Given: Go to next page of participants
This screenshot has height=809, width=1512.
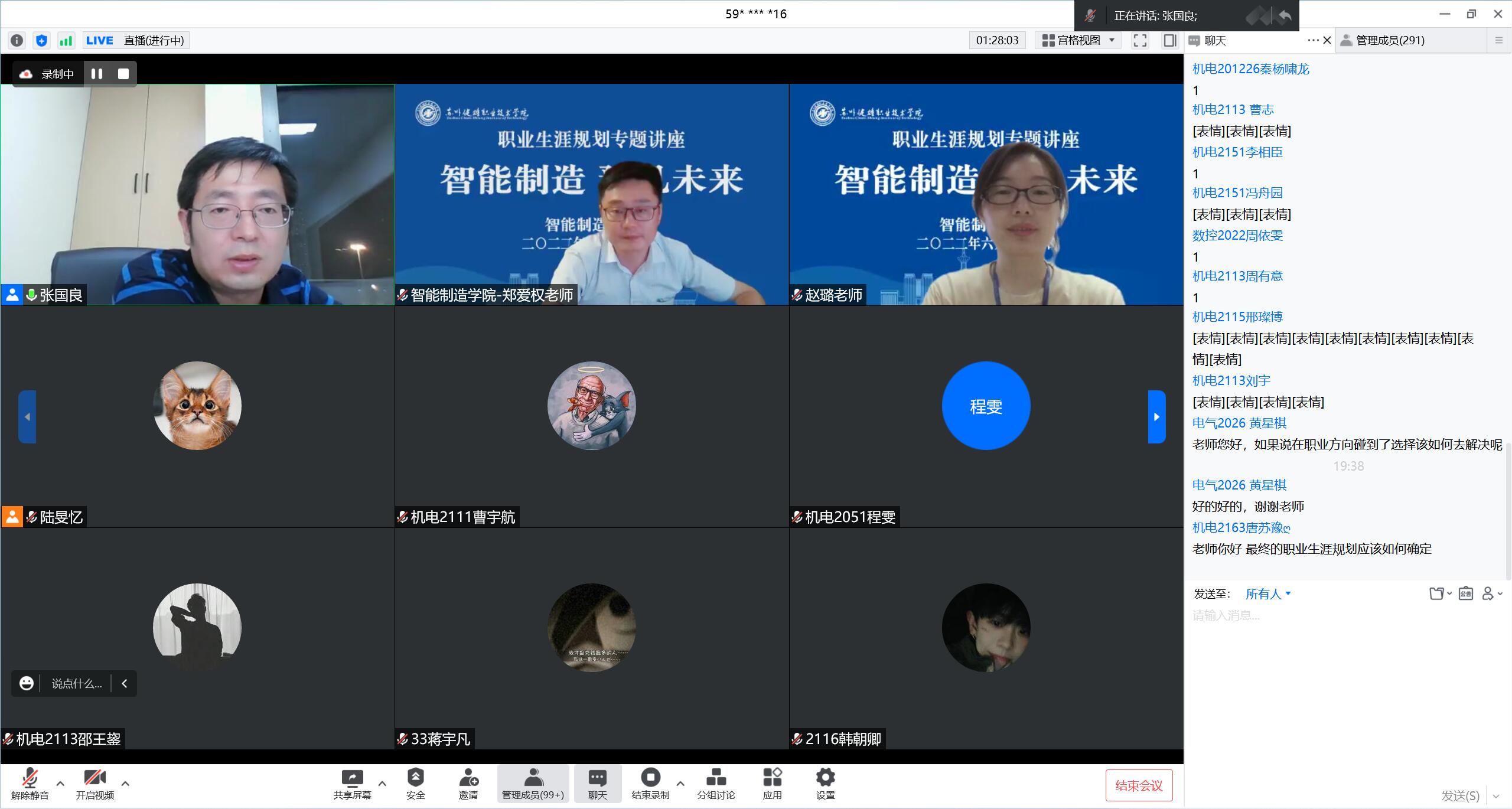Looking at the screenshot, I should (x=1156, y=417).
